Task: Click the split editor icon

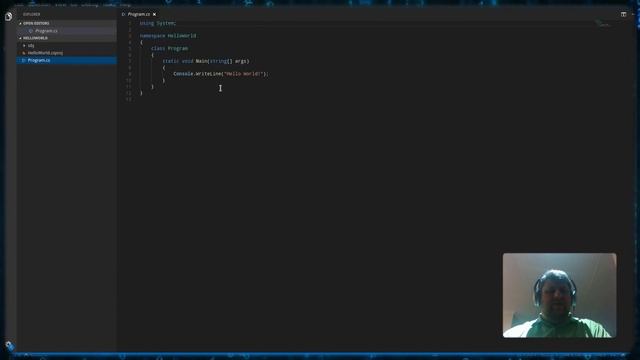Action: [623, 14]
